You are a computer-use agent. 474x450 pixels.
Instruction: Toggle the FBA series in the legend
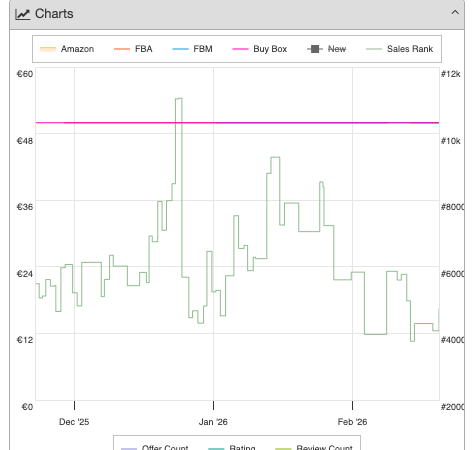pyautogui.click(x=133, y=49)
